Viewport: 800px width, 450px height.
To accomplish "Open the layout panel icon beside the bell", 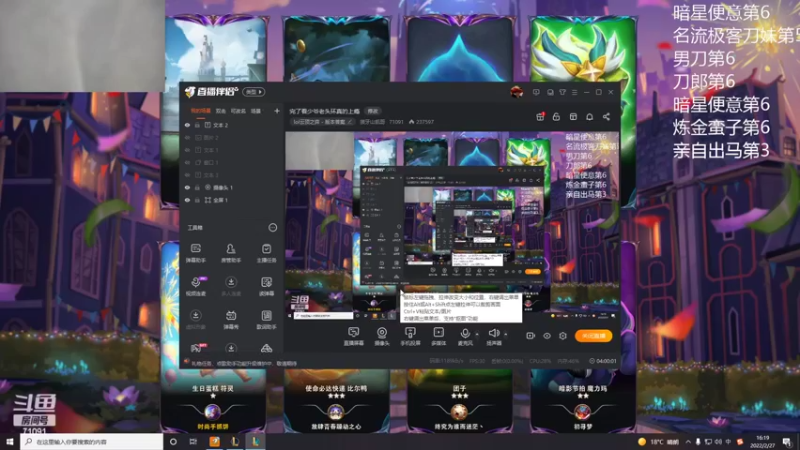I will (573, 117).
